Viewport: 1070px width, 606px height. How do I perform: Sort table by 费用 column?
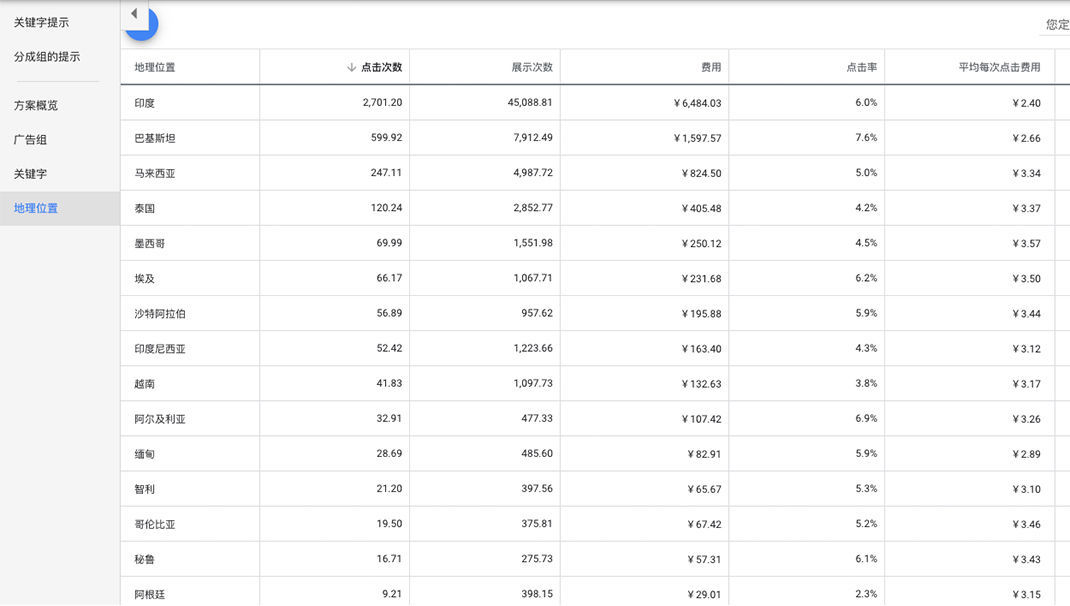click(710, 68)
